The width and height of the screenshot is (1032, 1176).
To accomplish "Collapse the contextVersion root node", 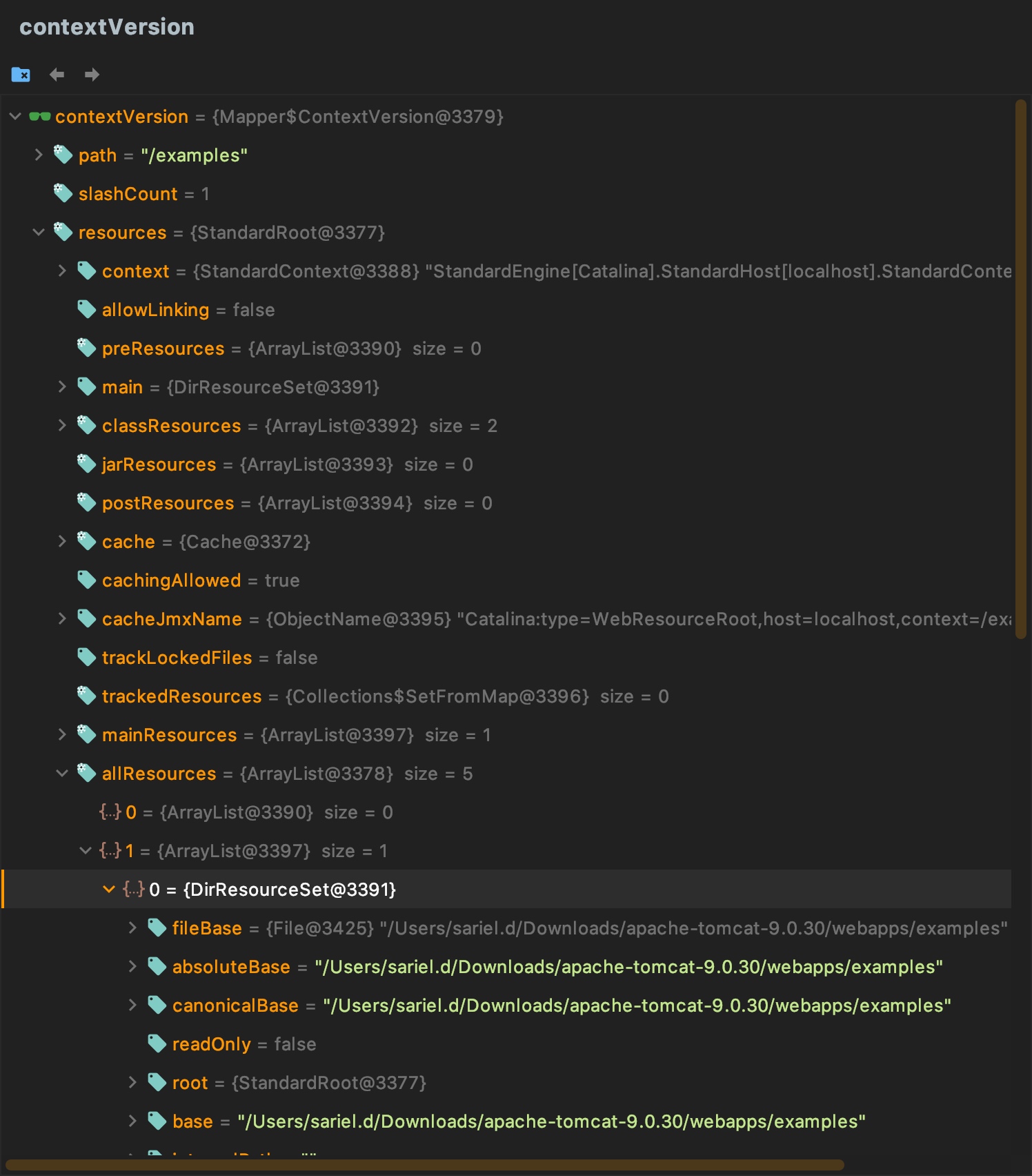I will (15, 117).
